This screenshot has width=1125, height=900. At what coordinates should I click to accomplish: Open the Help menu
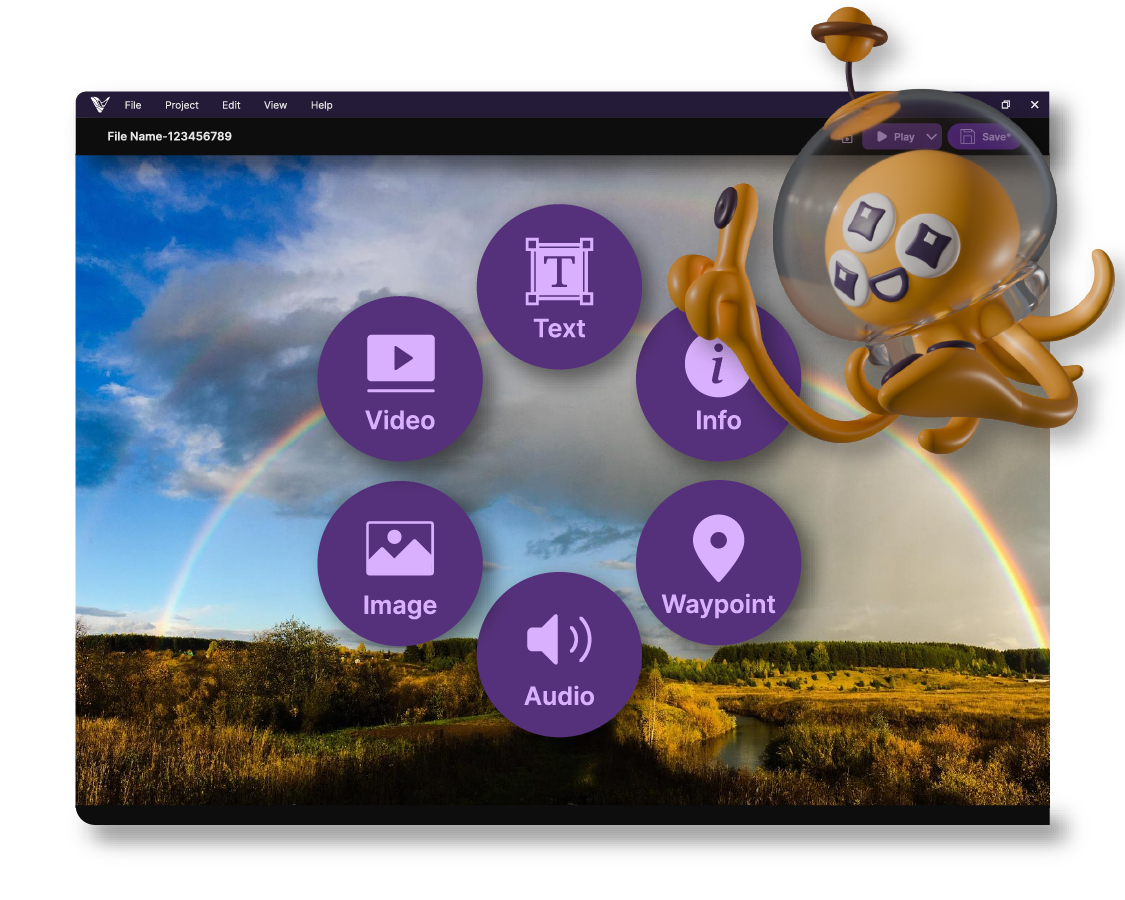321,105
